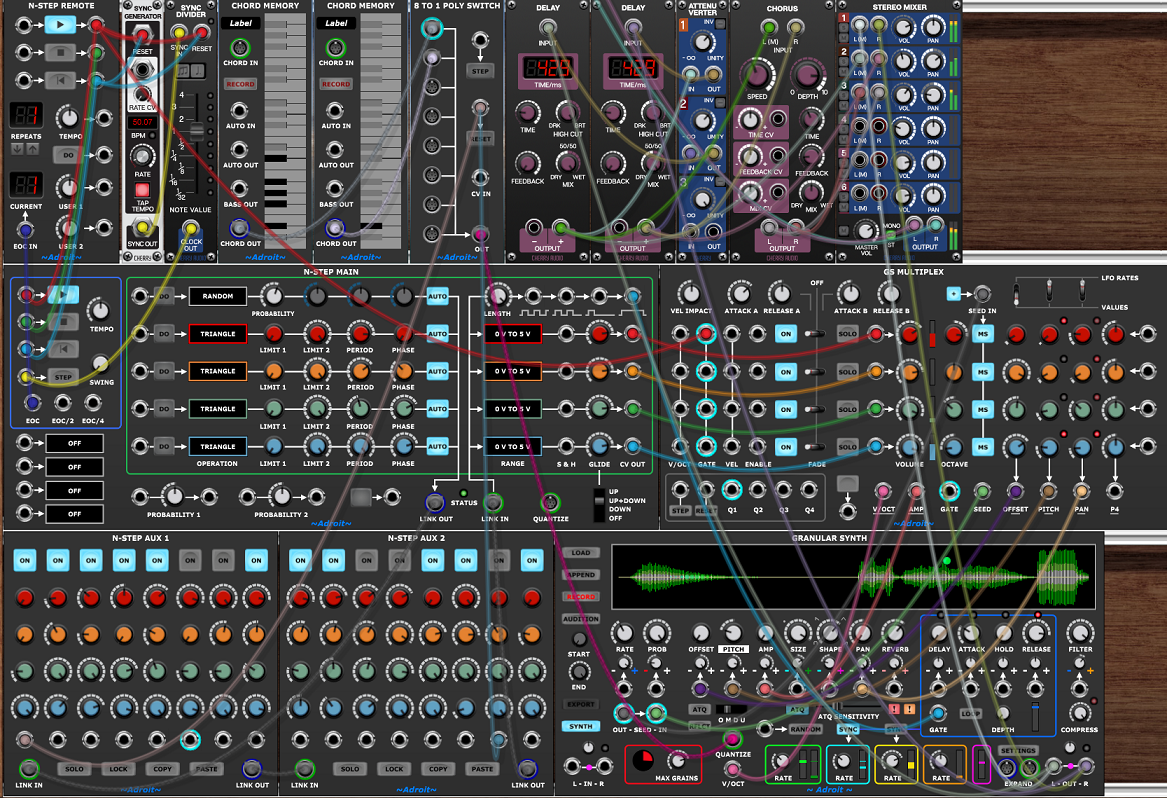1167x798 pixels.
Task: Click the PASTE button on N-Step Aux 2
Action: coord(482,768)
